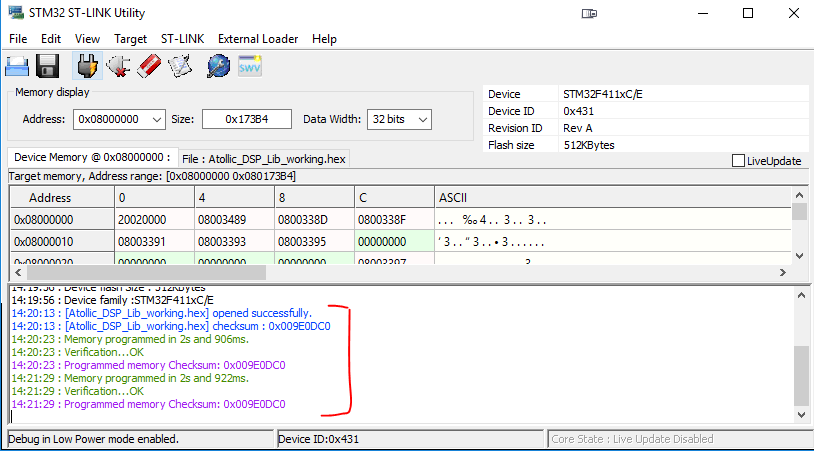Click log pane scroll-down arrow
This screenshot has height=451, width=814.
(802, 415)
